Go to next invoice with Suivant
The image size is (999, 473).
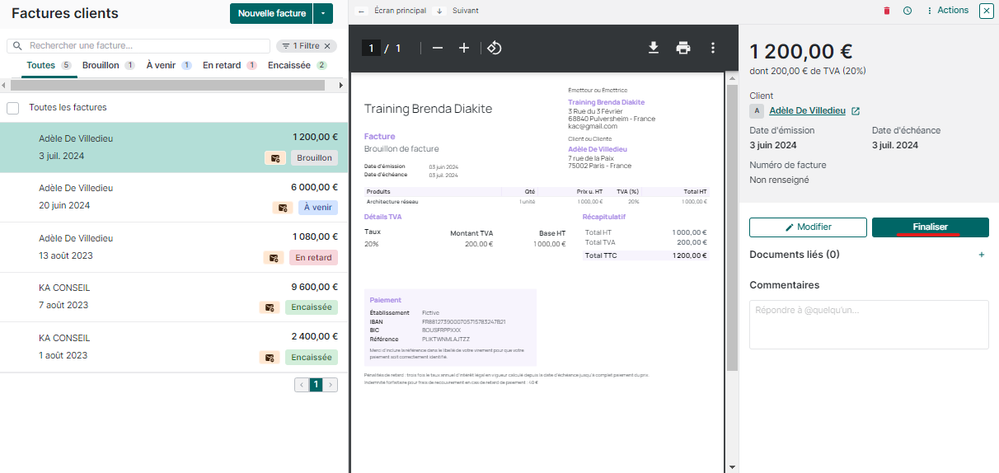(x=458, y=11)
